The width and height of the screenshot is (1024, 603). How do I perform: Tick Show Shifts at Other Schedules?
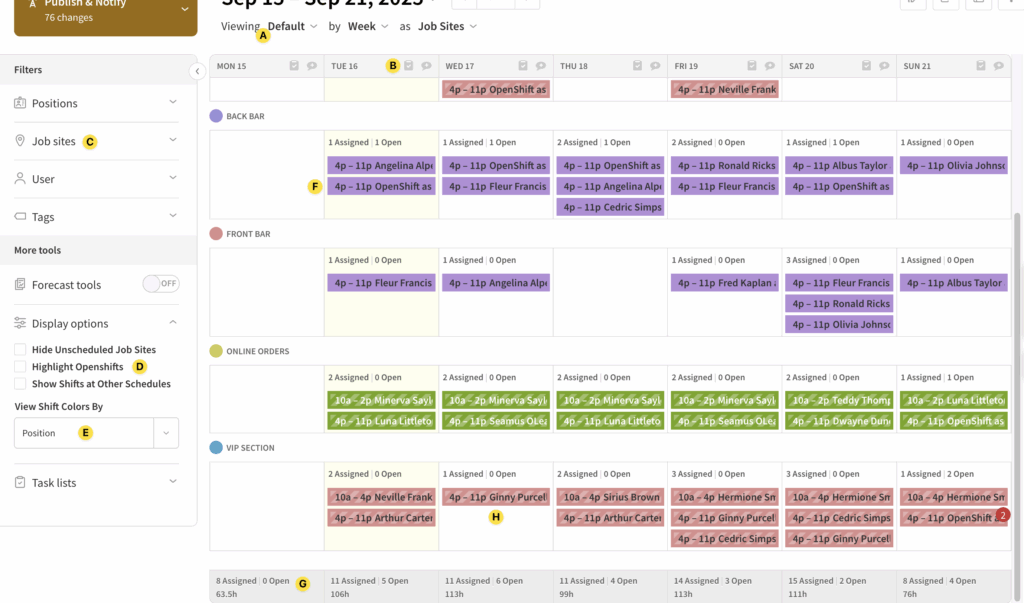pyautogui.click(x=21, y=384)
